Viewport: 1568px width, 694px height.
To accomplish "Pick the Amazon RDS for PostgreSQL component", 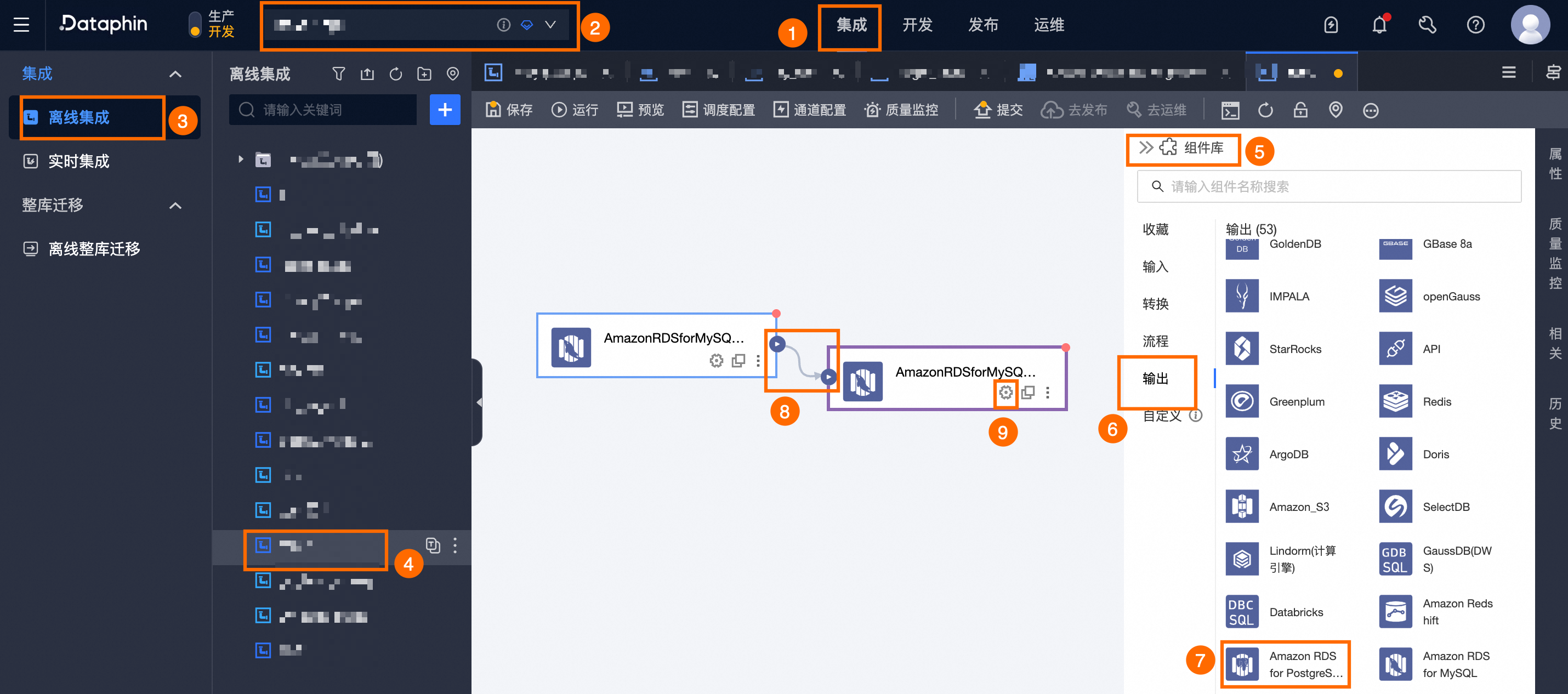I will tap(1285, 664).
